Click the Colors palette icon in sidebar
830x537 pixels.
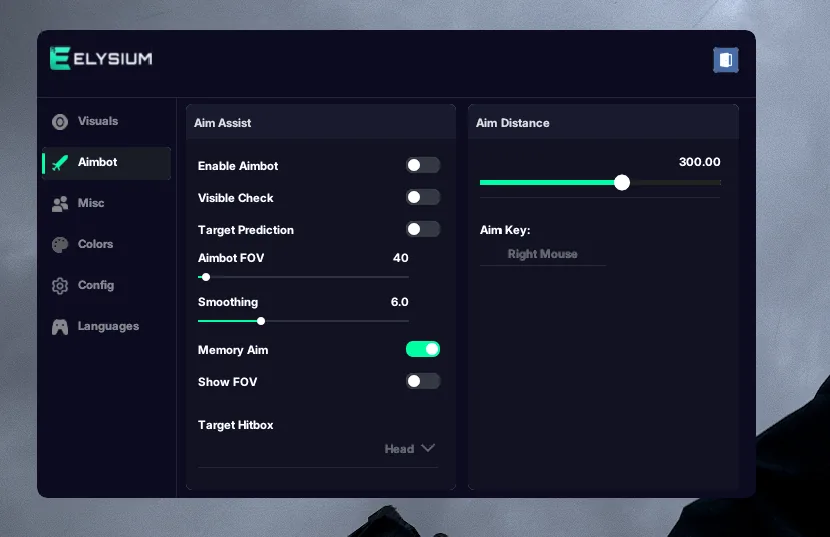60,245
